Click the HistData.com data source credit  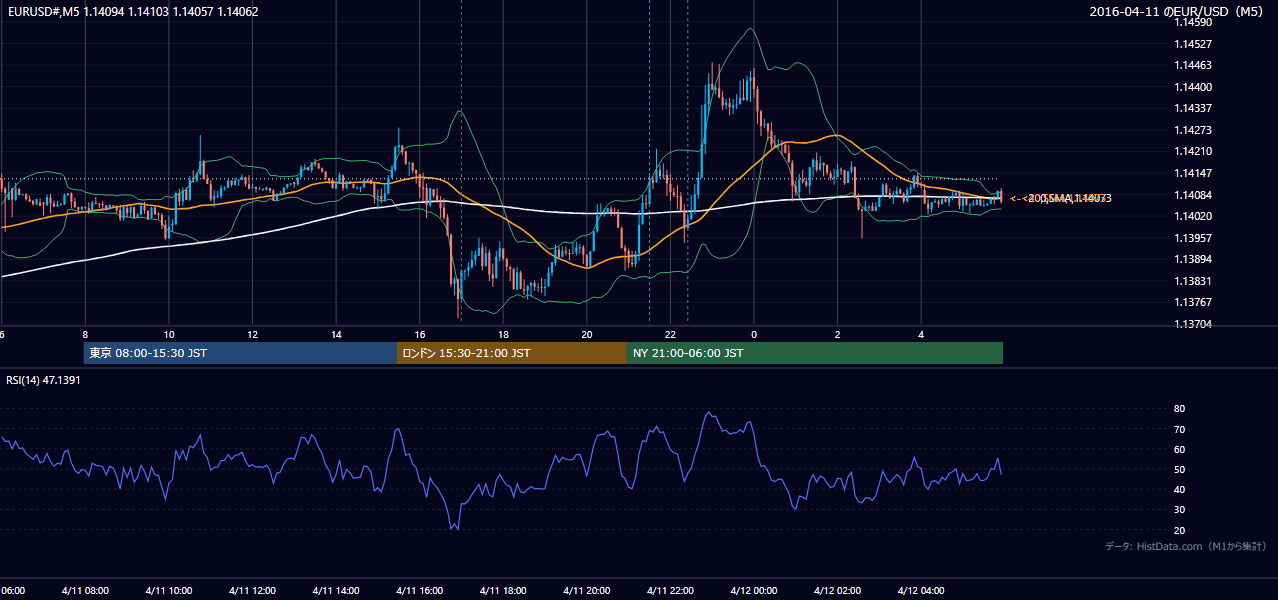coord(1185,546)
